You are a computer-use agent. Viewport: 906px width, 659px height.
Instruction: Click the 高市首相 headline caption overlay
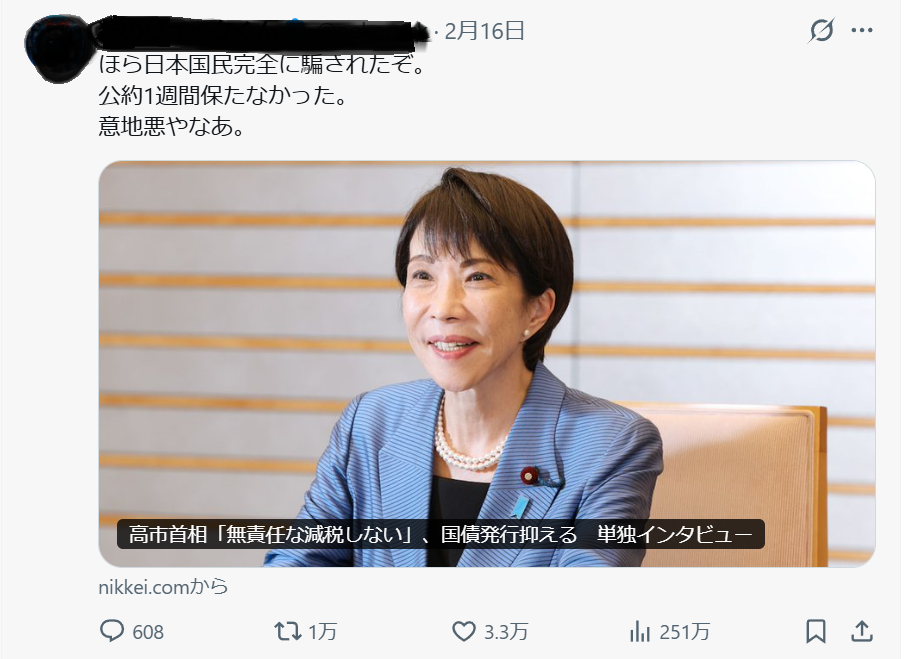tap(440, 534)
